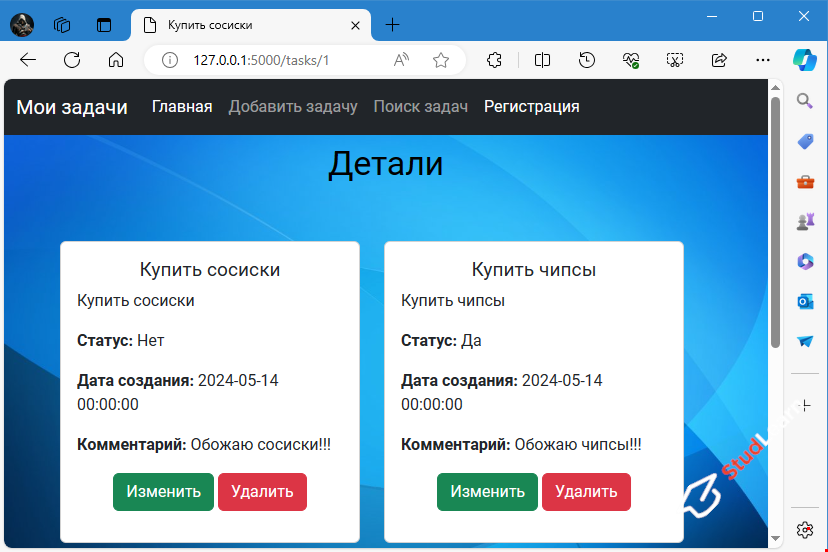
Task: Open sidebar Outlook icon
Action: coord(805,302)
